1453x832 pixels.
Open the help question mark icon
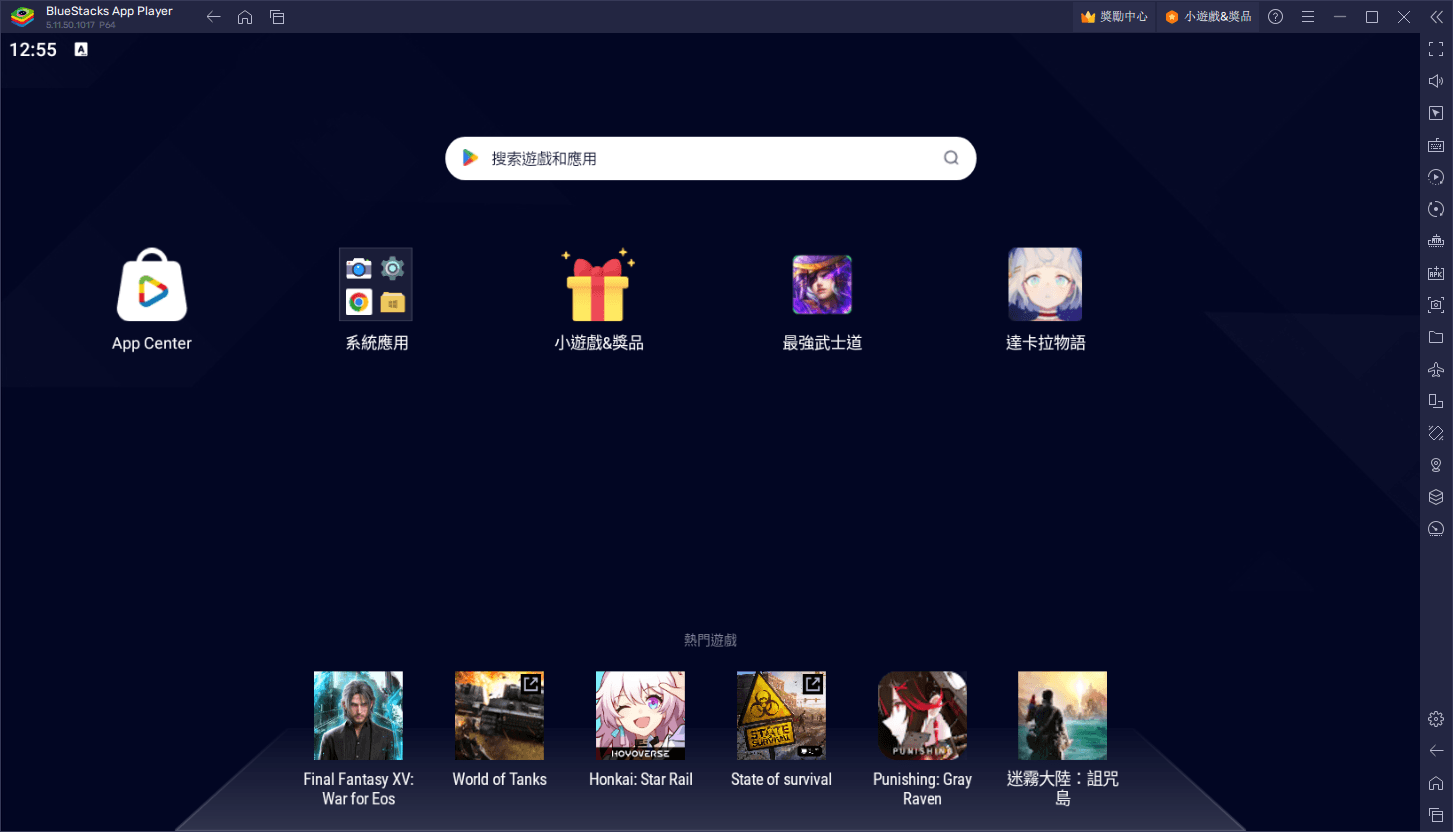coord(1275,17)
